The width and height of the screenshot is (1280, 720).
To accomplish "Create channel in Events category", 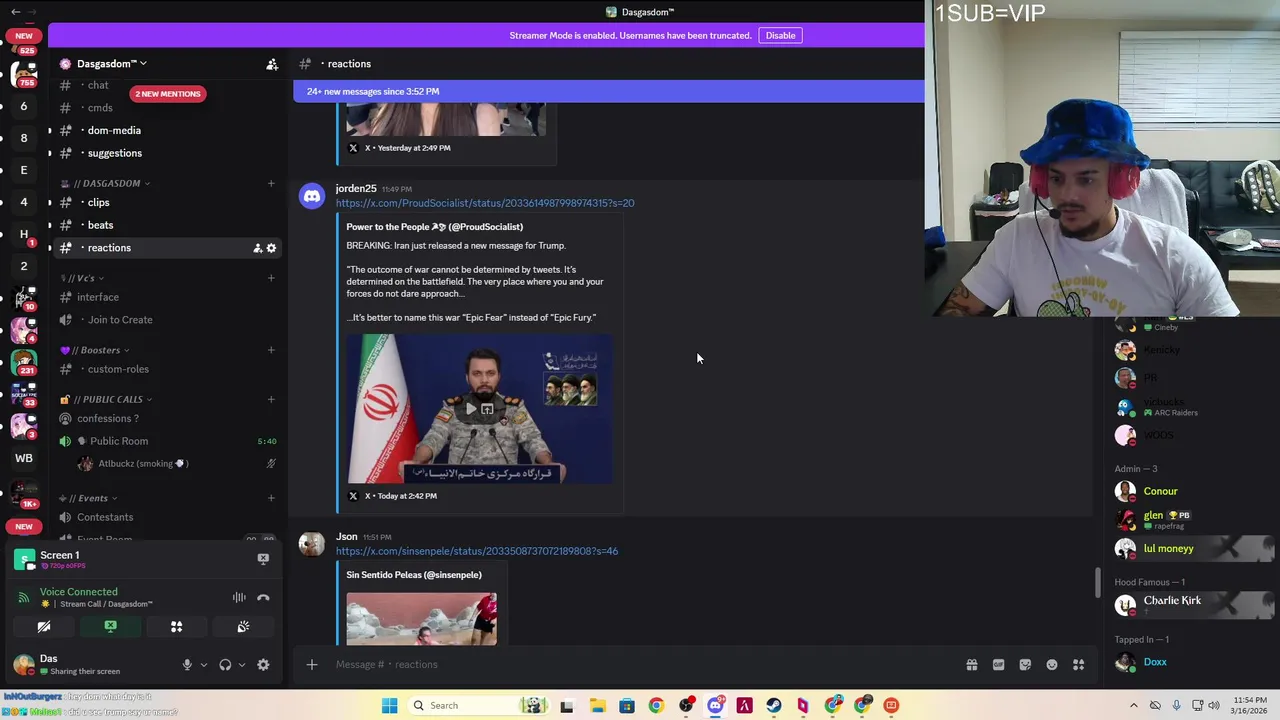I will [271, 498].
